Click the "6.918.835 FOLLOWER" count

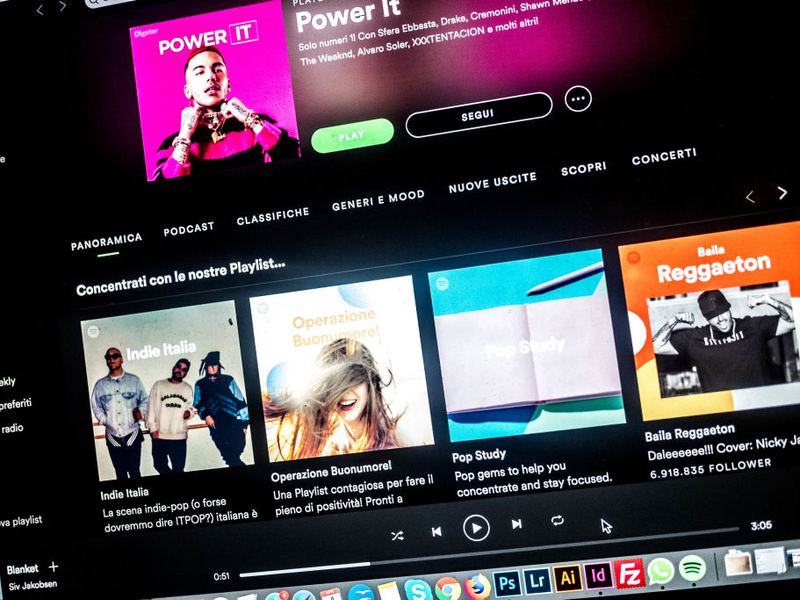710,468
